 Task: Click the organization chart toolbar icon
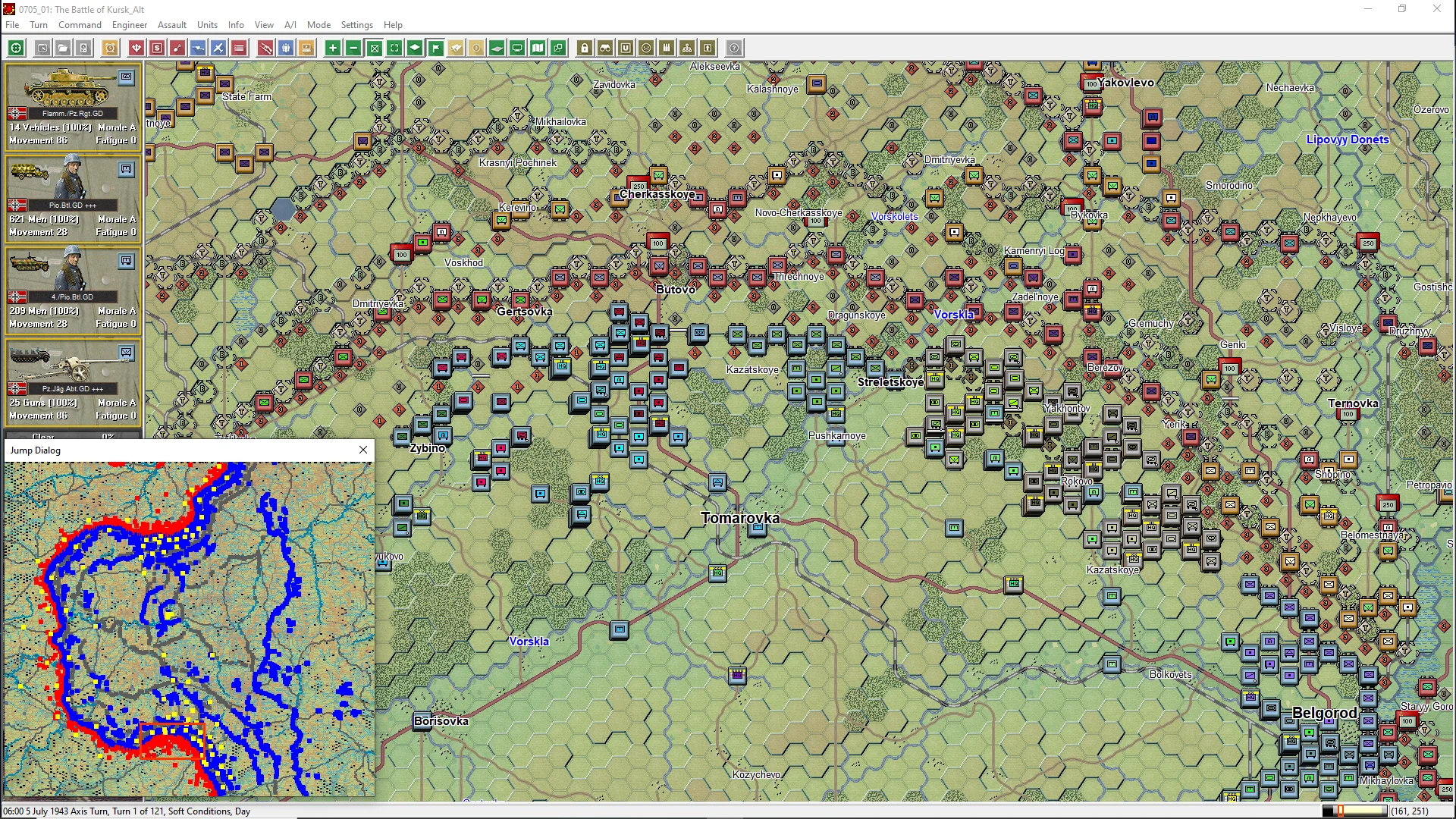click(687, 49)
